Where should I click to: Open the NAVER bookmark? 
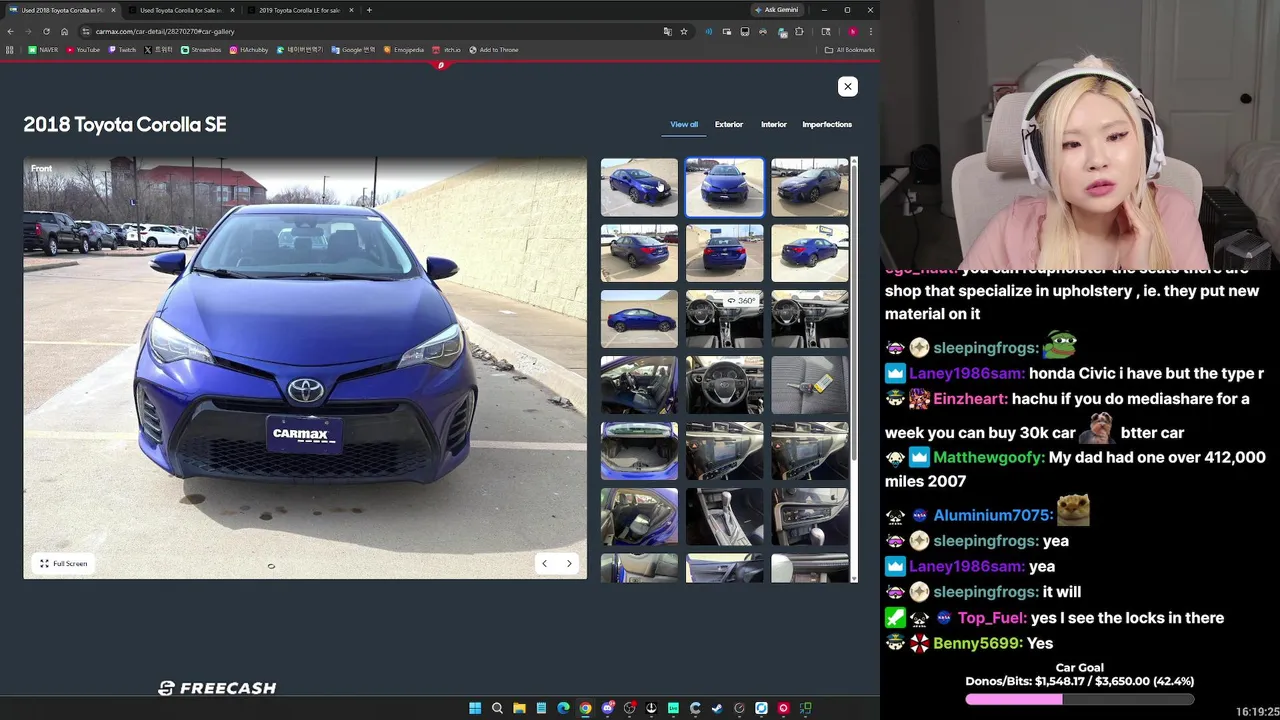(x=43, y=49)
